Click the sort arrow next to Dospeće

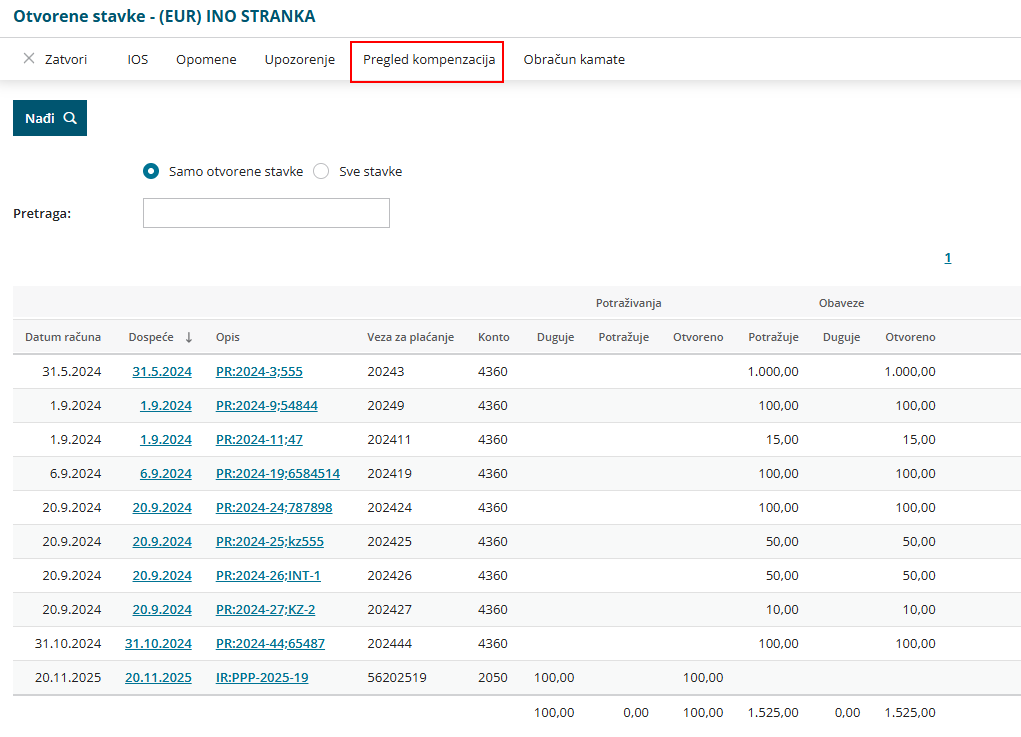pos(189,337)
